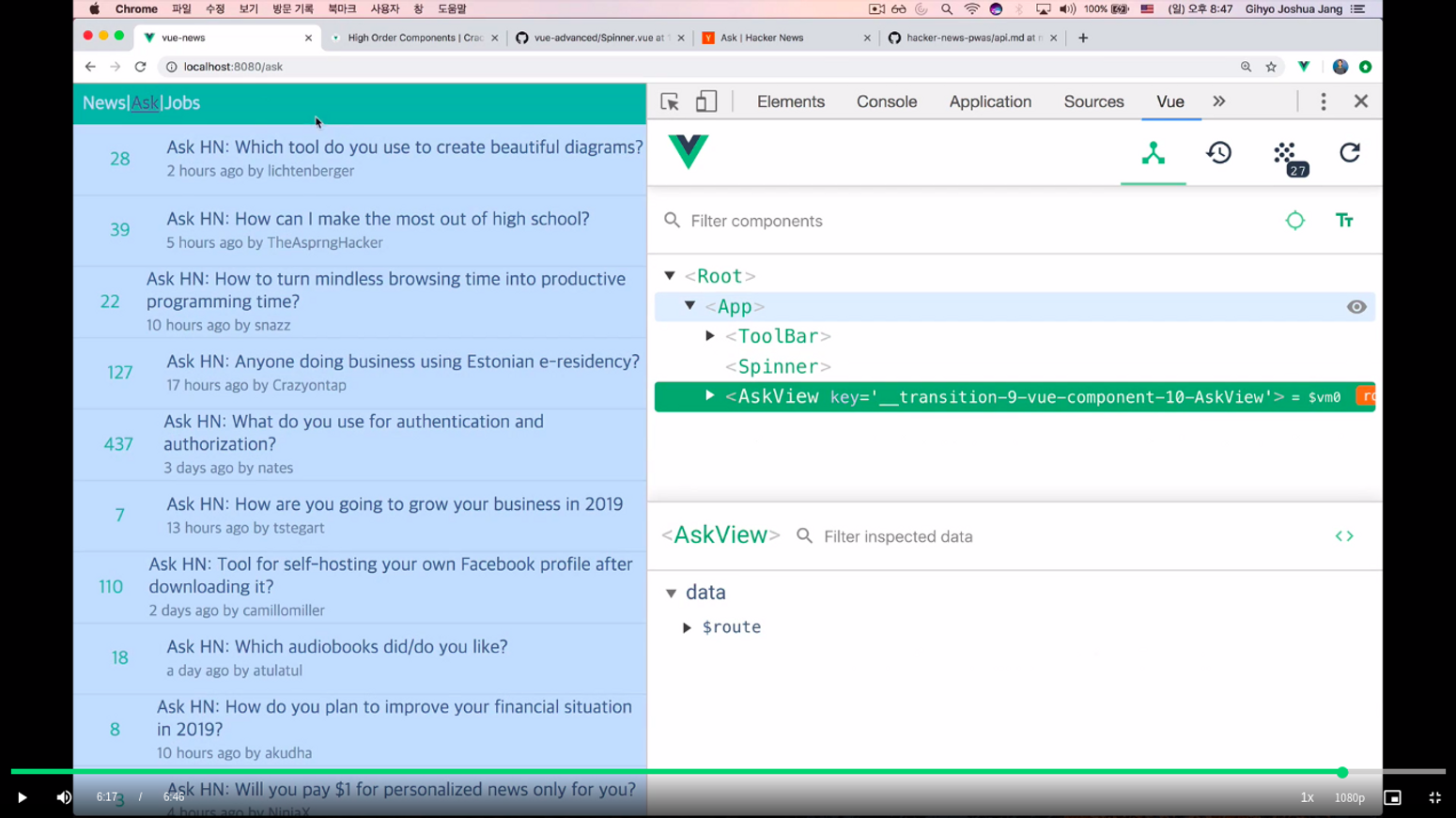Change playback speed 1x

coord(1307,797)
